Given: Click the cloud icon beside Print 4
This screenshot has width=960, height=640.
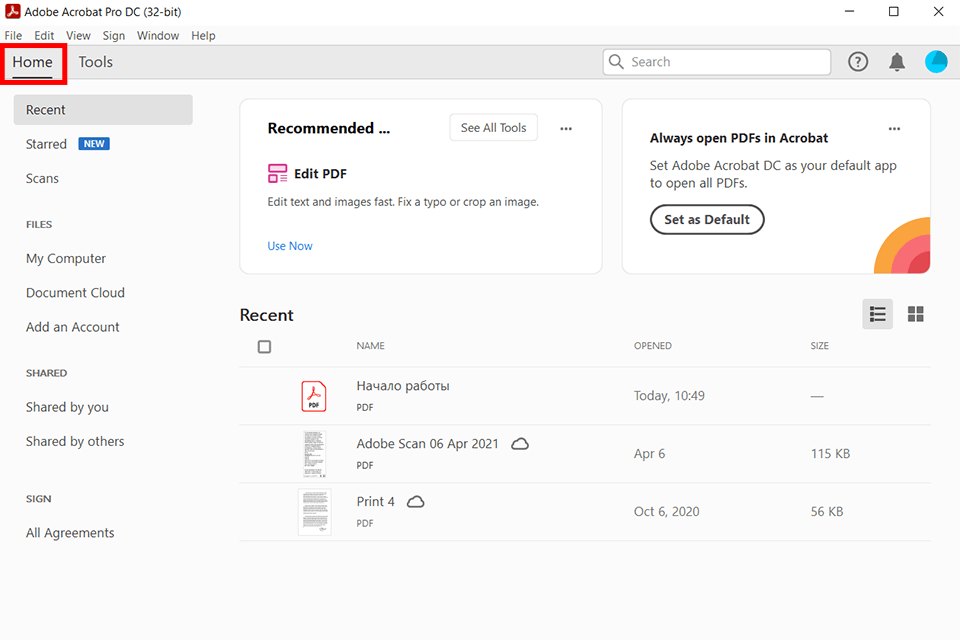Looking at the screenshot, I should coord(414,501).
